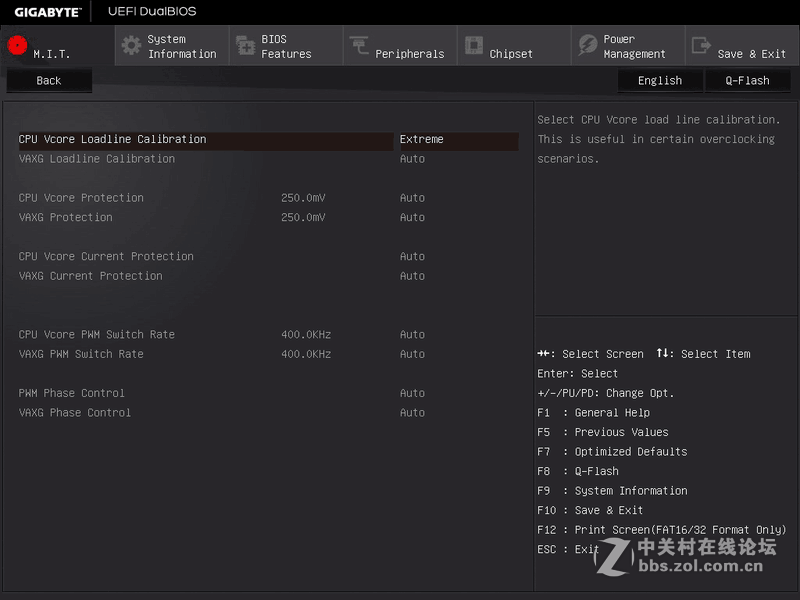Viewport: 800px width, 600px height.
Task: Switch to the BIOS Features tab
Action: [x=286, y=45]
